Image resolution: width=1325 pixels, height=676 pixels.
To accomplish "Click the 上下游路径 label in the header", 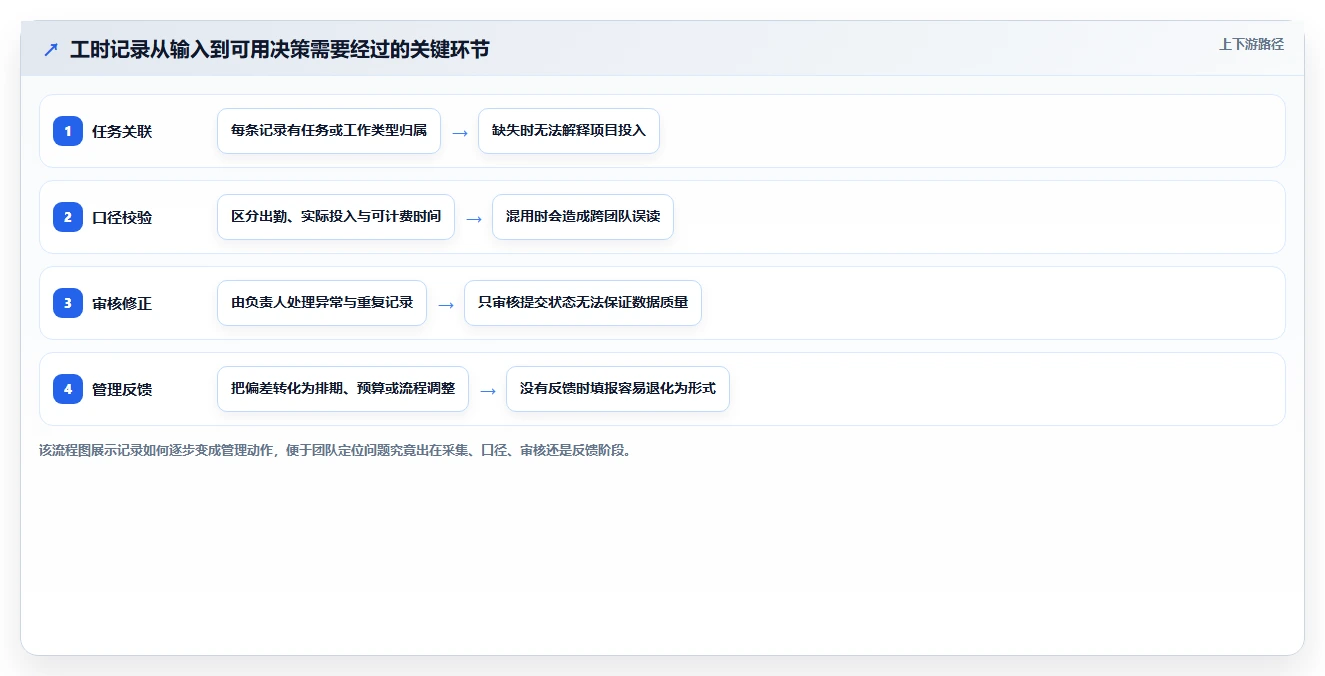I will [1251, 45].
